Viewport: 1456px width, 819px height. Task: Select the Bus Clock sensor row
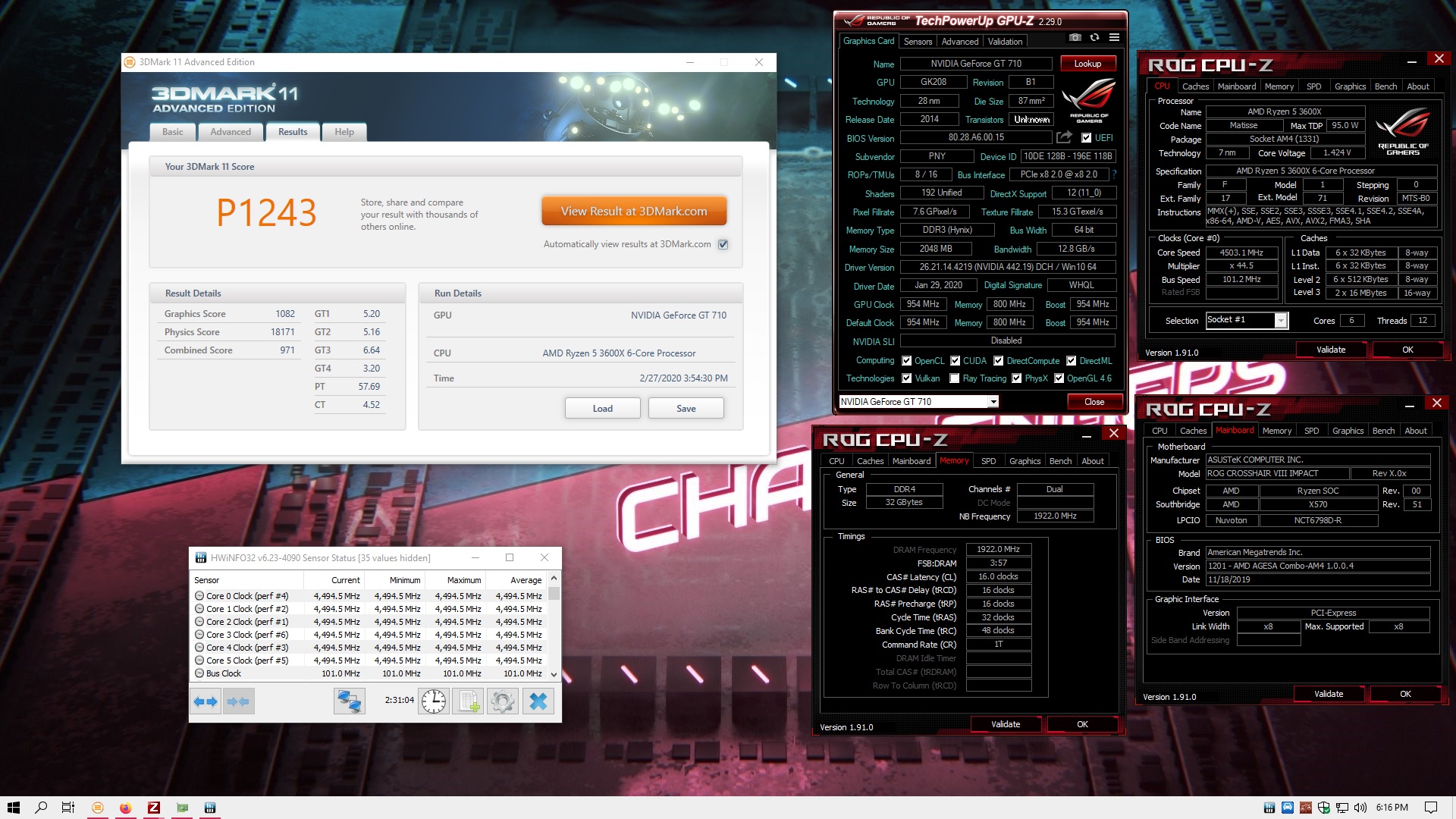point(369,673)
